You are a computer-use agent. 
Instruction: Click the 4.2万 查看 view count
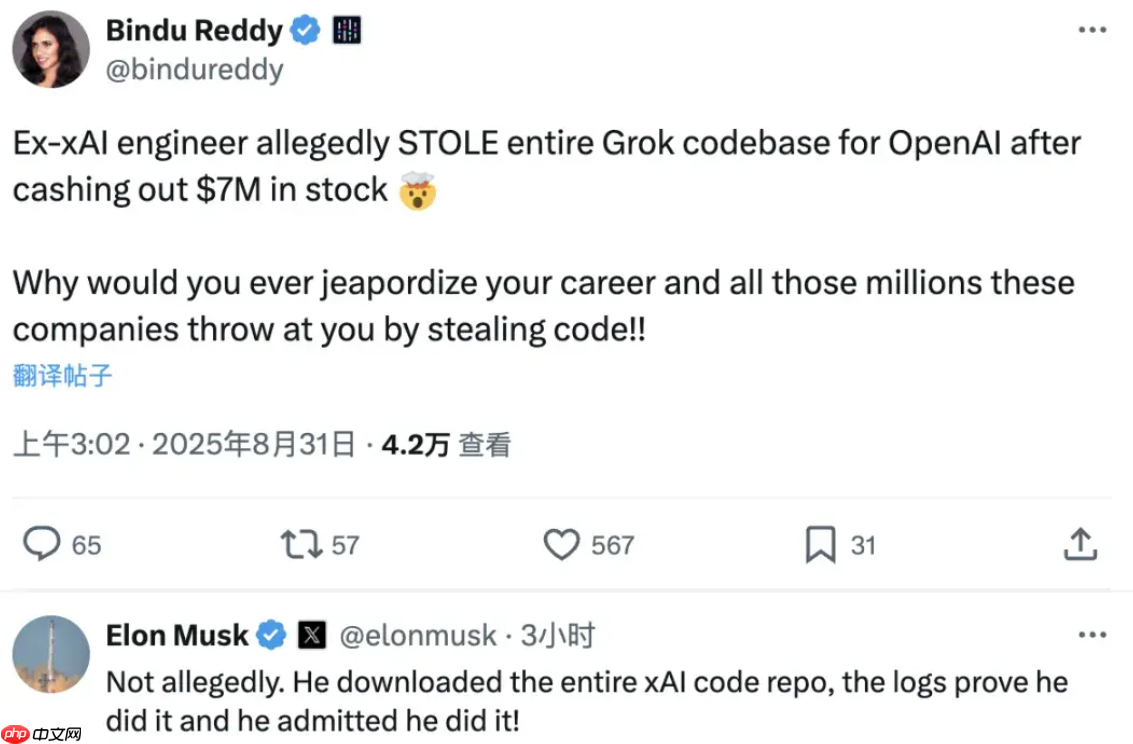coord(446,444)
